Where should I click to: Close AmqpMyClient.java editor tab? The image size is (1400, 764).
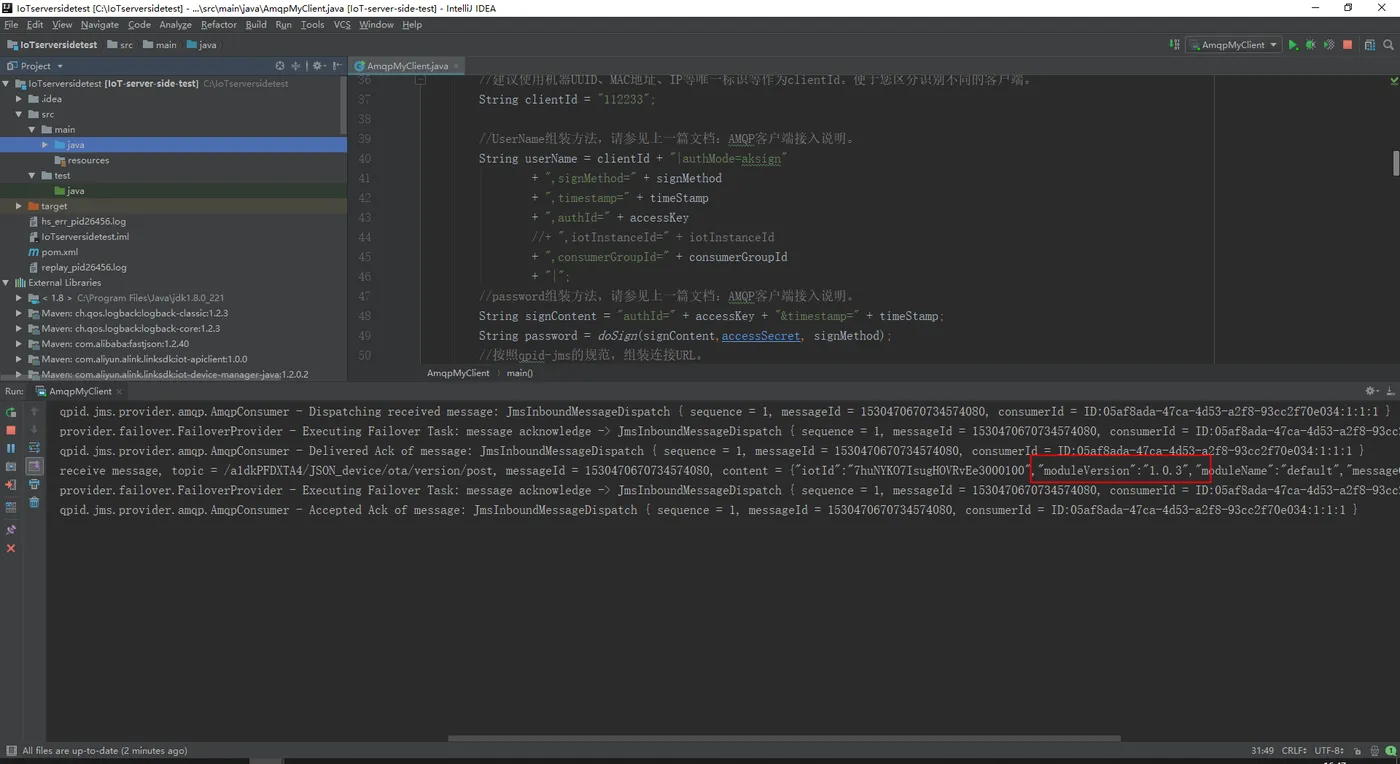pos(457,66)
